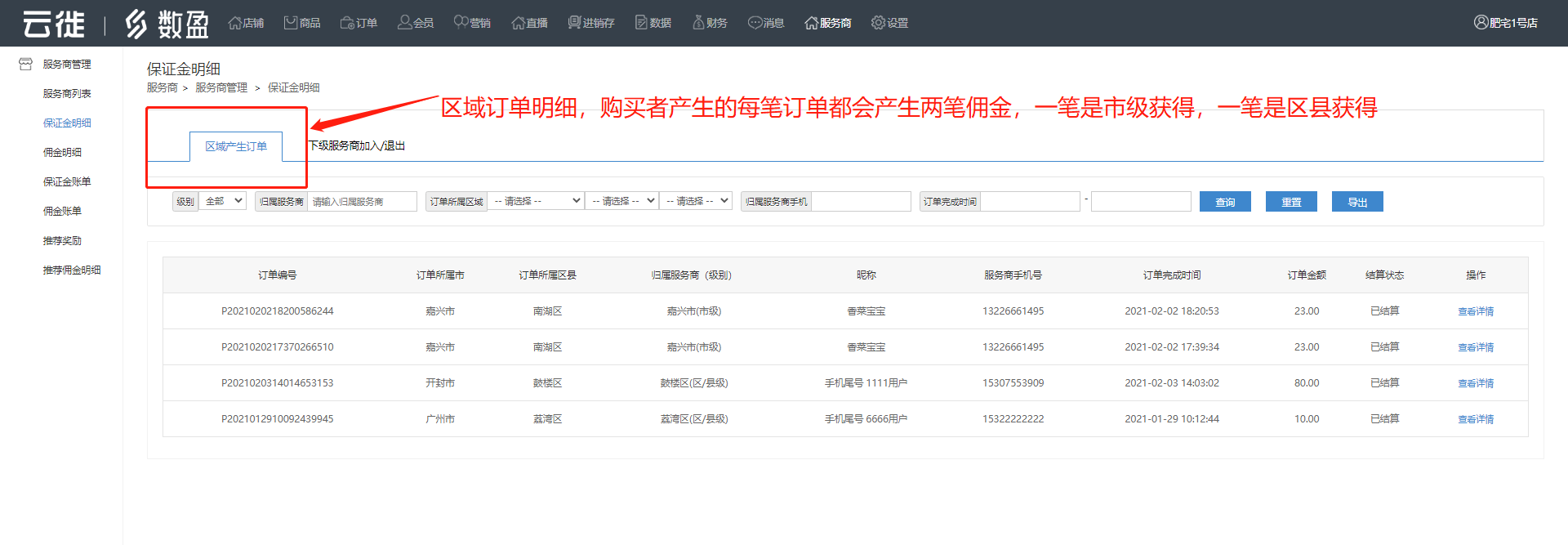Click the 营销 marketing icon
This screenshot has height=545, width=1568.
(461, 23)
